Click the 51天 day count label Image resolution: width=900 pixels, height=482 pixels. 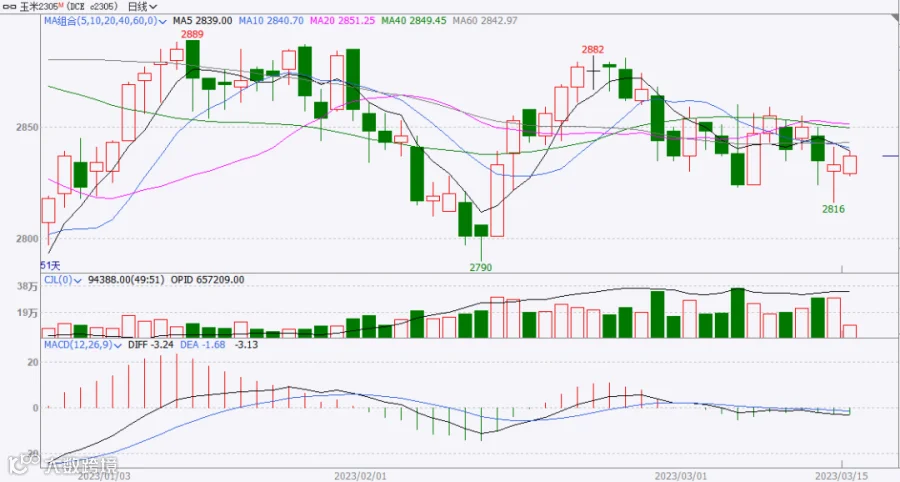coord(50,265)
